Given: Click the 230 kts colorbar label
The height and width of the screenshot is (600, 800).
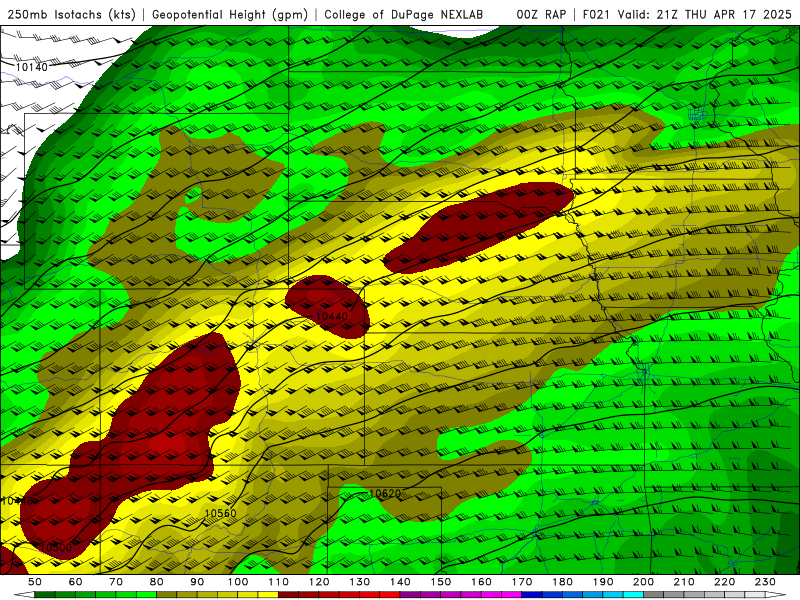Looking at the screenshot, I should coord(765,582).
